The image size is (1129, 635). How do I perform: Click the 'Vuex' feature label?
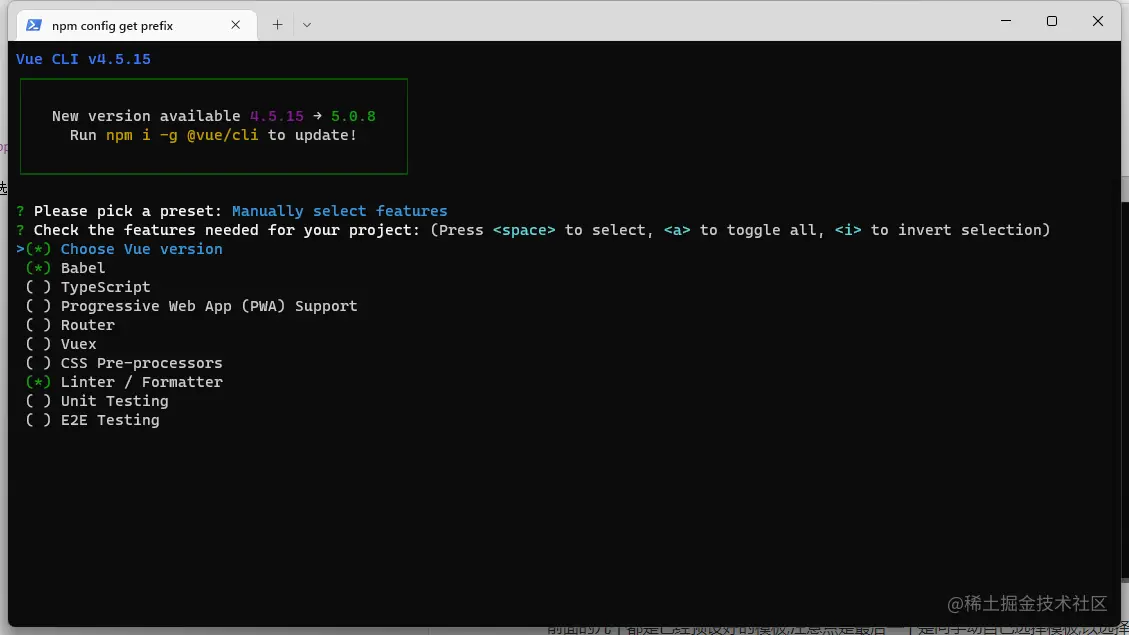tap(78, 344)
